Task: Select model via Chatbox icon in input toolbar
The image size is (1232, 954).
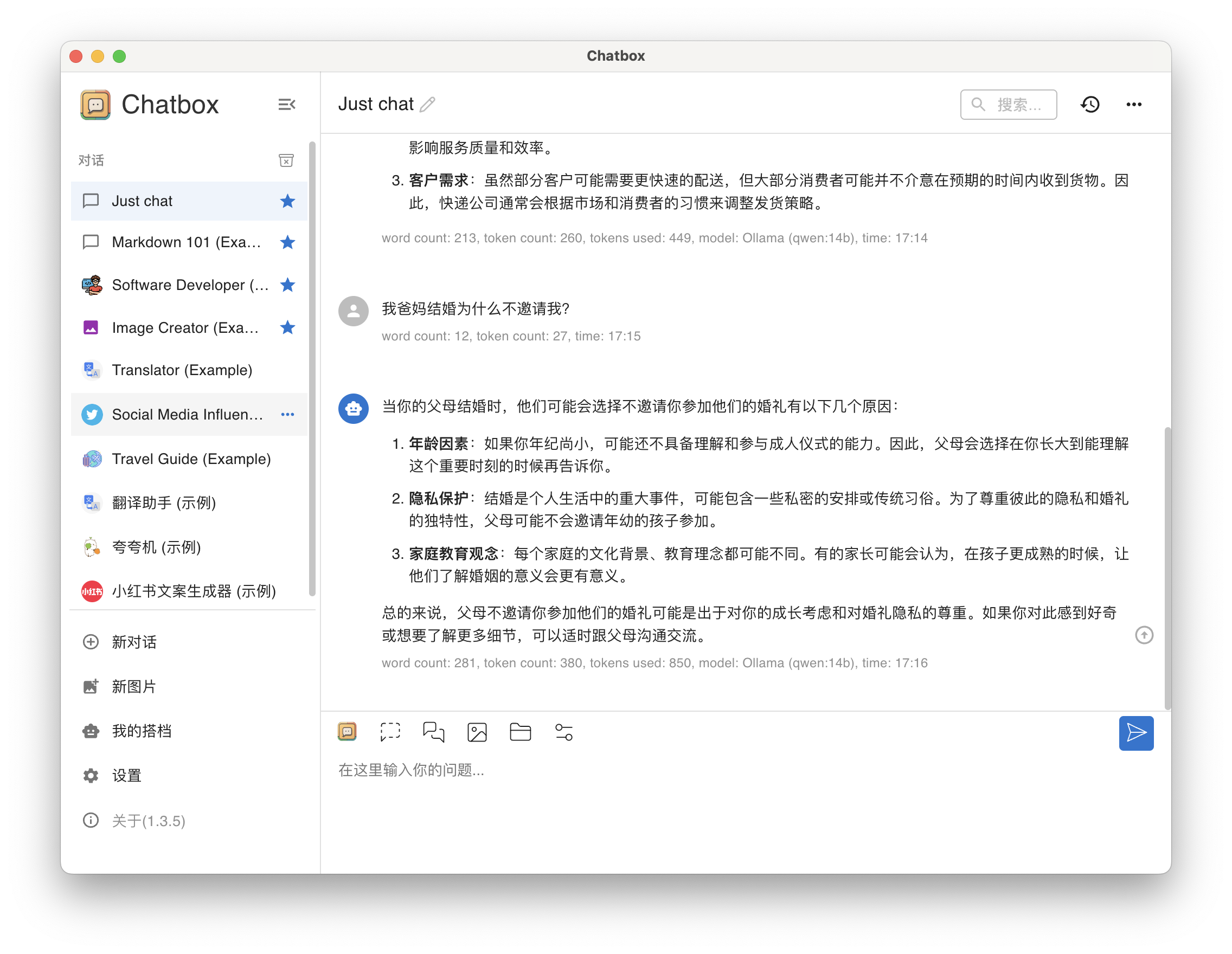Action: click(x=347, y=732)
